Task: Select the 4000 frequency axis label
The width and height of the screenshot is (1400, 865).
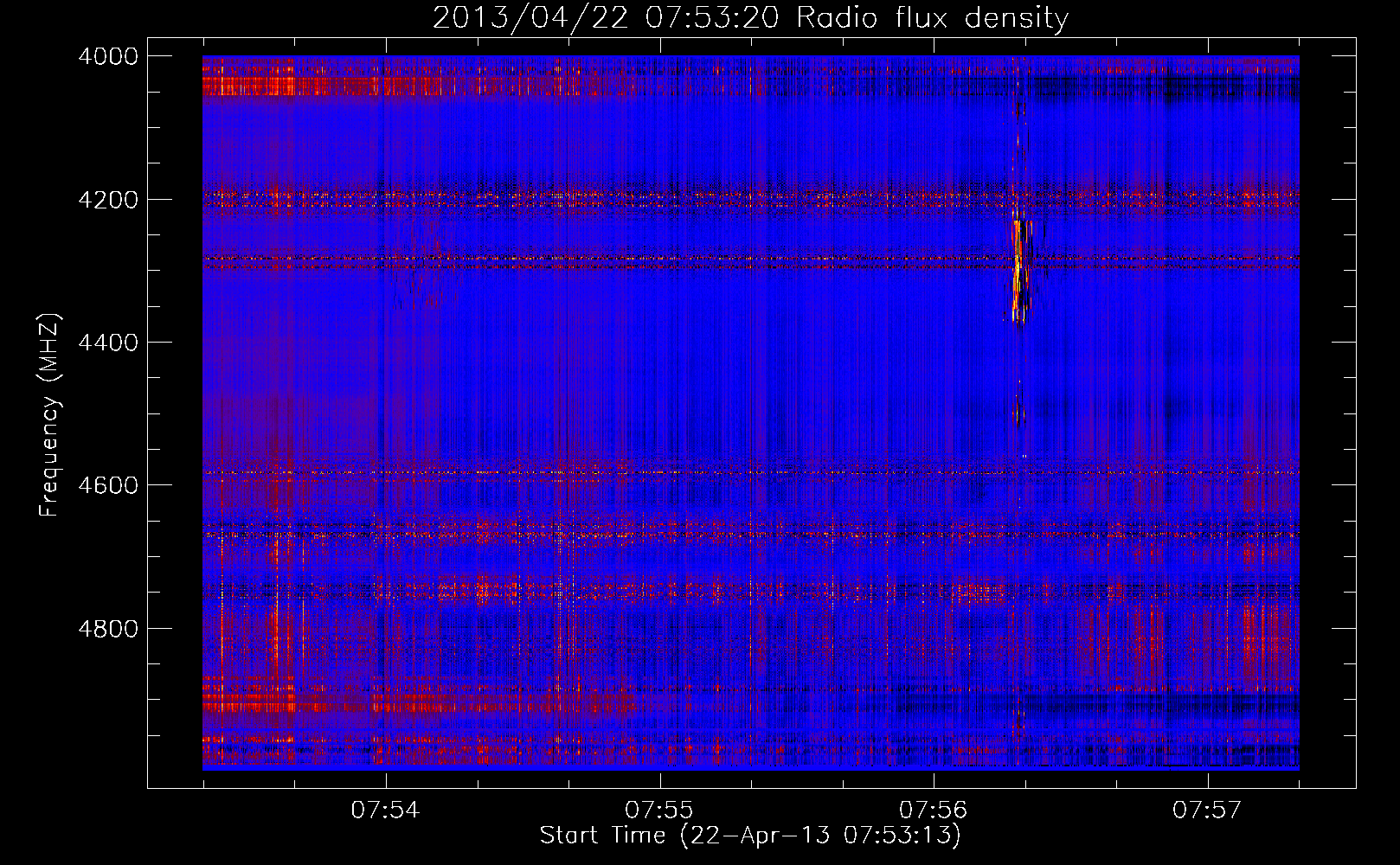Action: pyautogui.click(x=108, y=56)
